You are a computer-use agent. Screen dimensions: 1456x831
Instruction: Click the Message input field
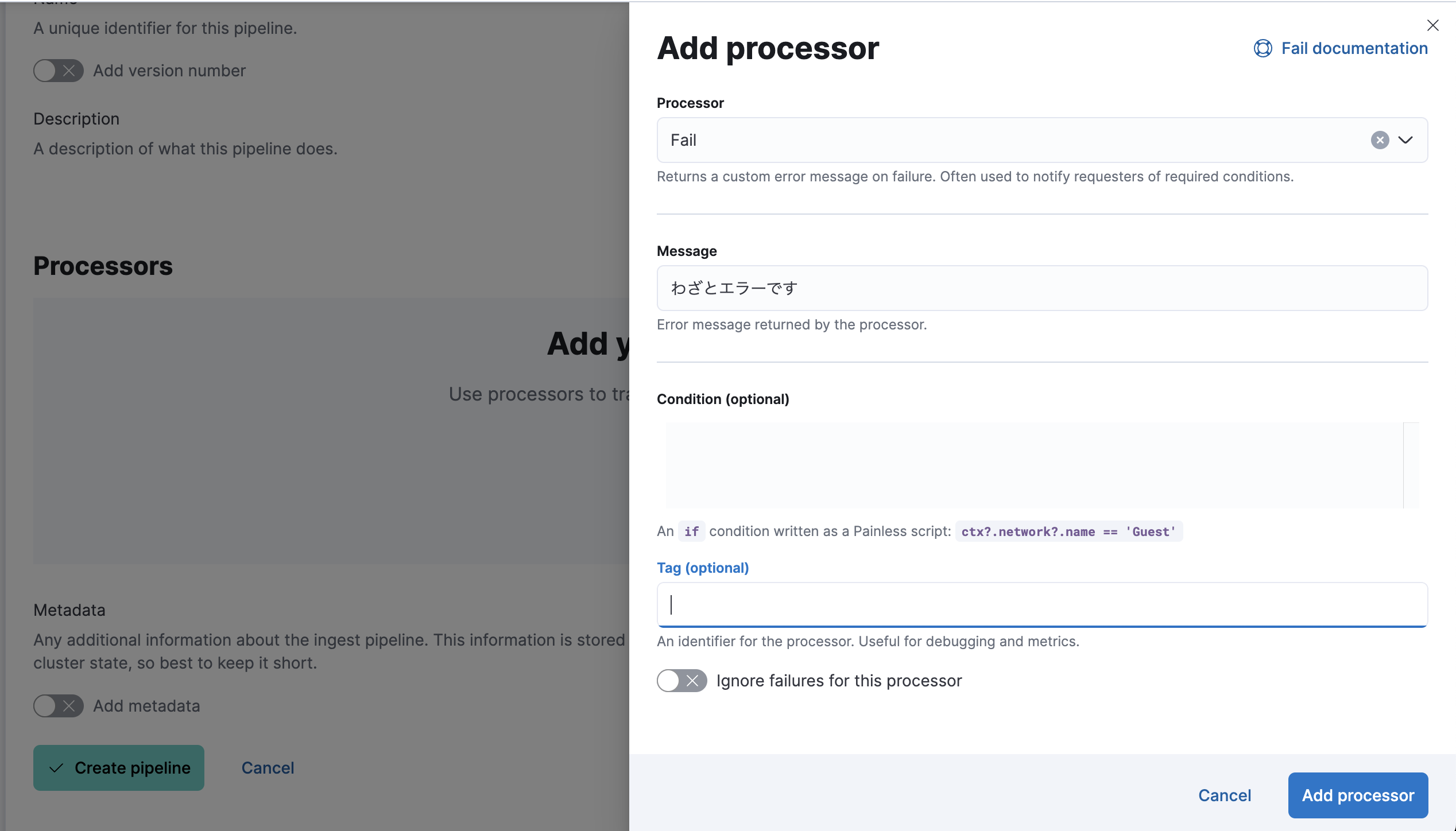(x=1042, y=288)
